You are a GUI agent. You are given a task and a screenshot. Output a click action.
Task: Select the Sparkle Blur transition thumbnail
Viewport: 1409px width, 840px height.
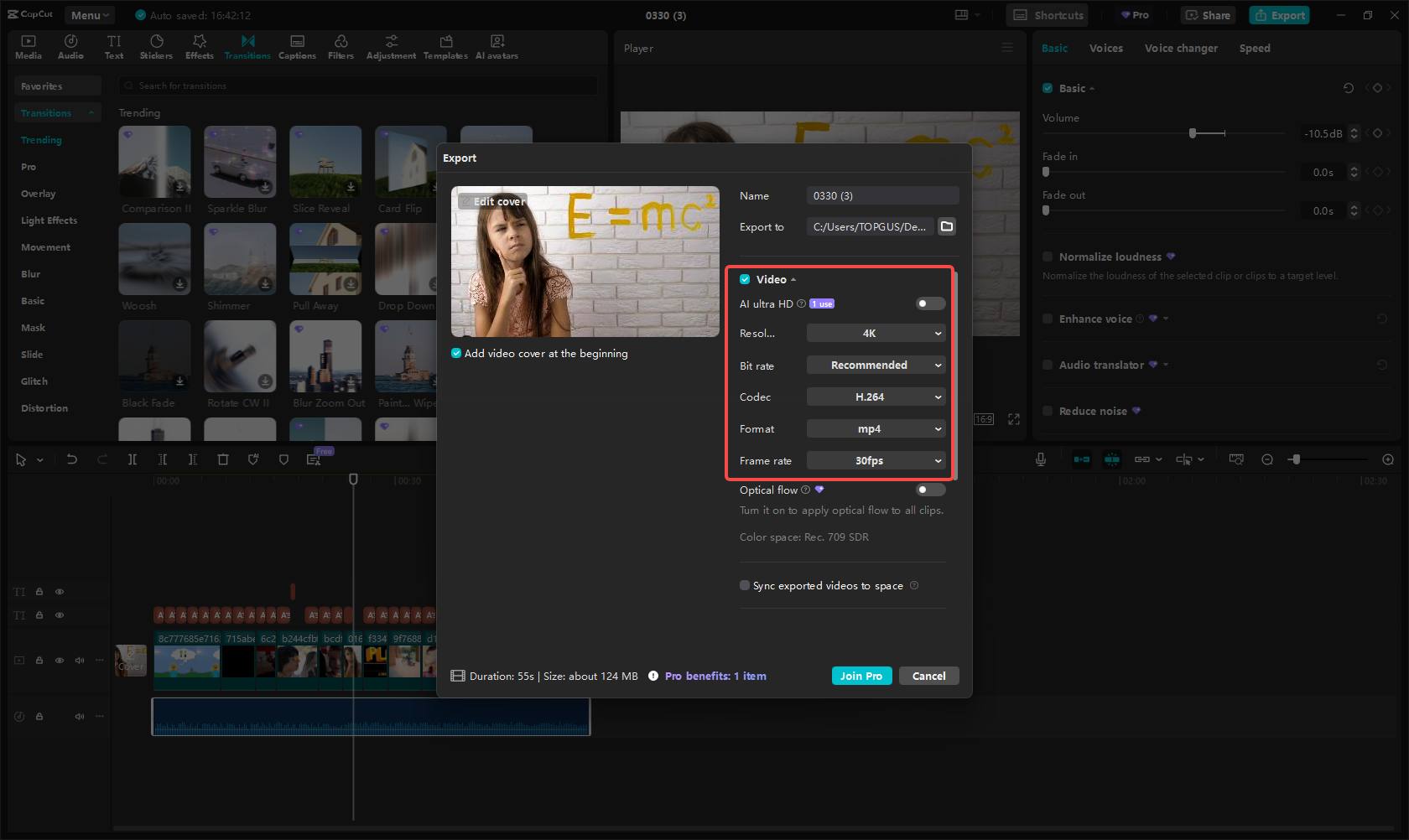point(240,161)
